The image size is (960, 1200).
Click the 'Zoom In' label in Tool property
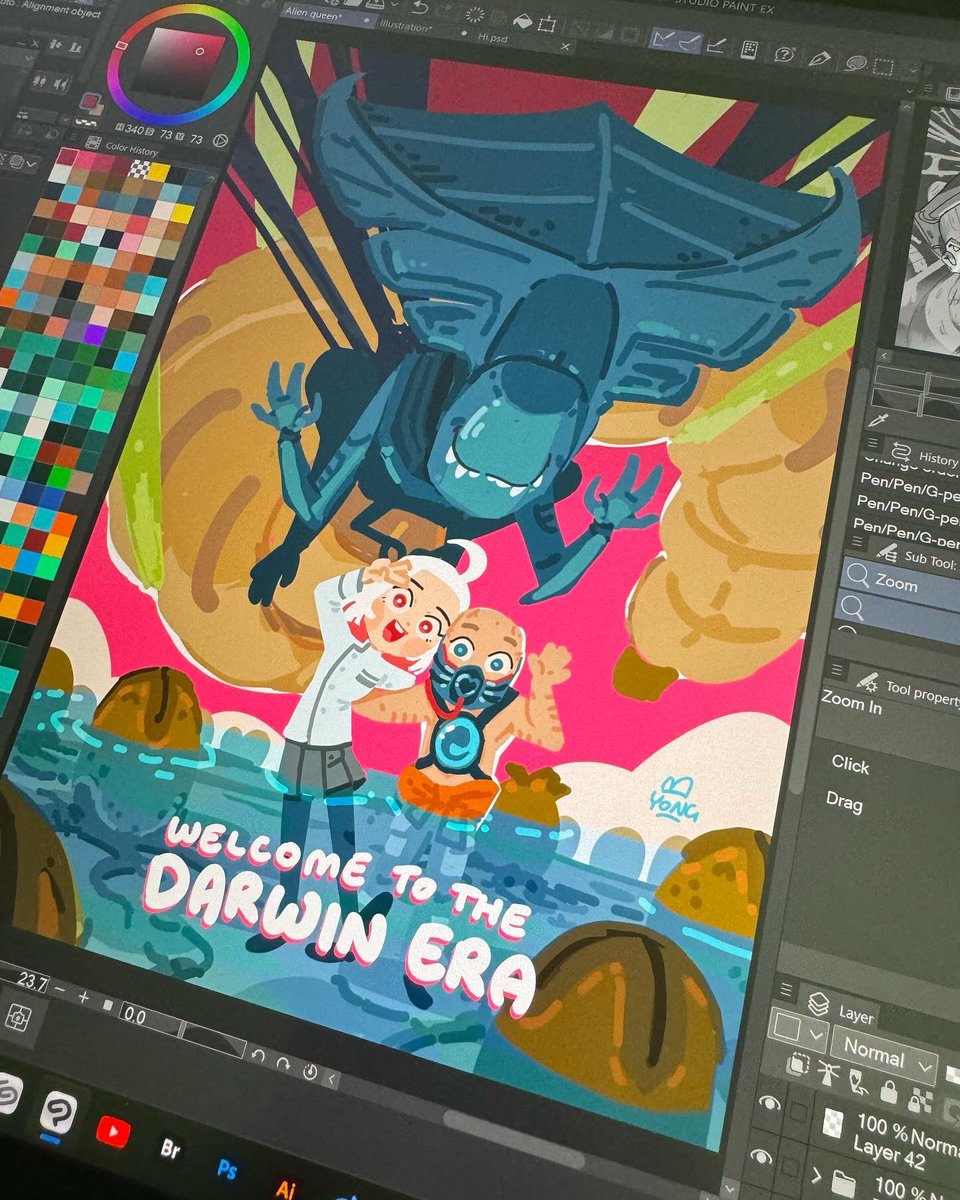851,702
